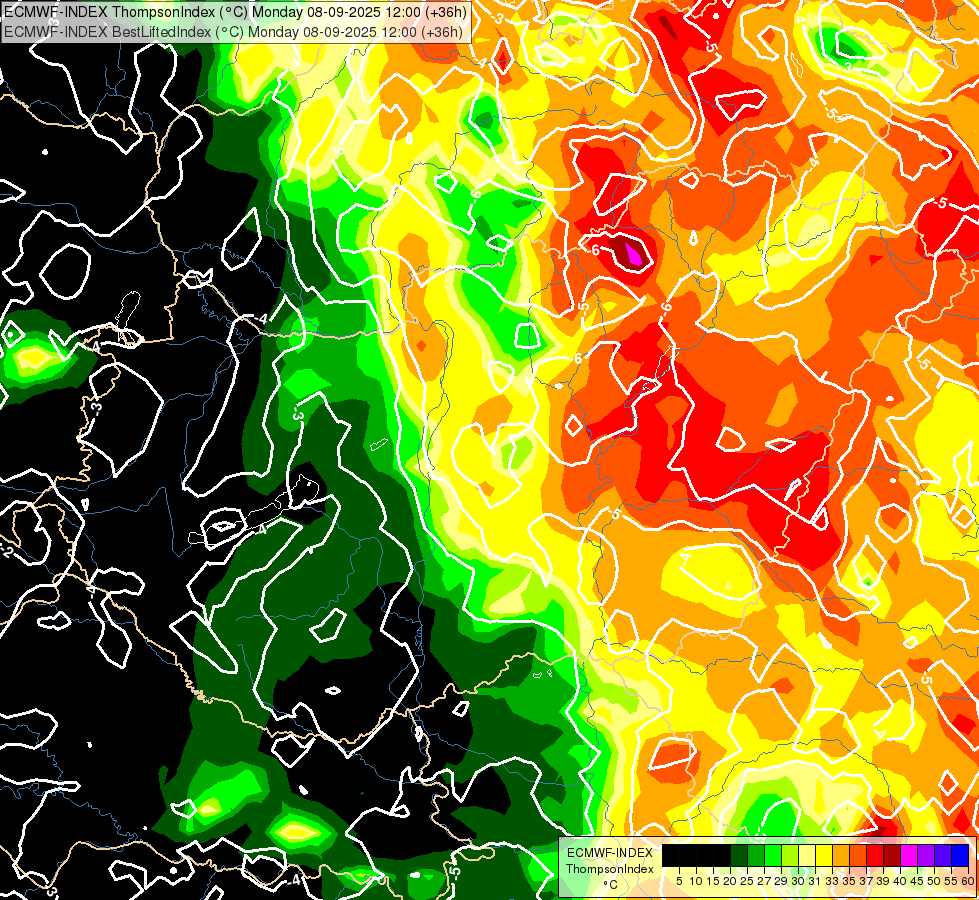
Task: Click legend scale value 39
Action: (x=883, y=881)
